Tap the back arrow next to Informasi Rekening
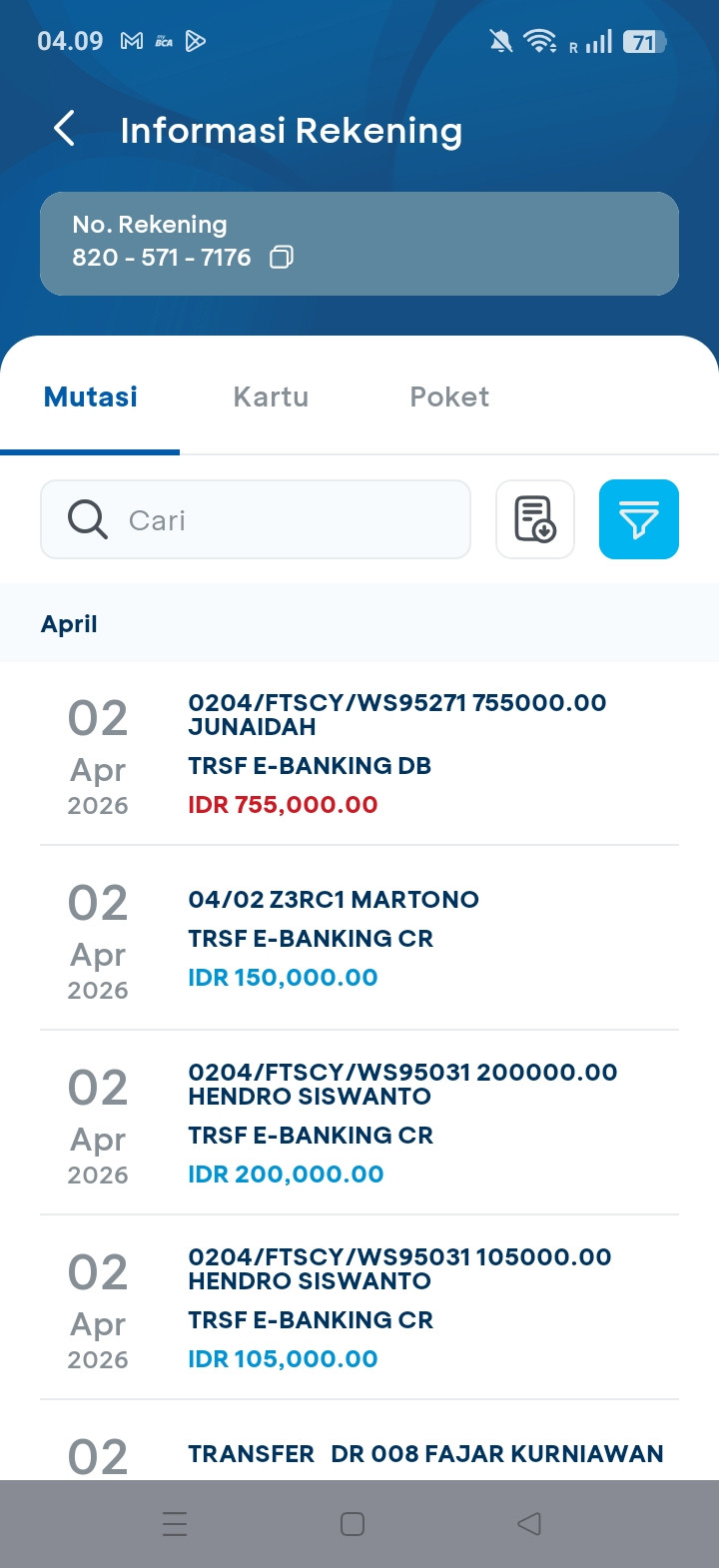The height and width of the screenshot is (1568, 719). [x=64, y=129]
